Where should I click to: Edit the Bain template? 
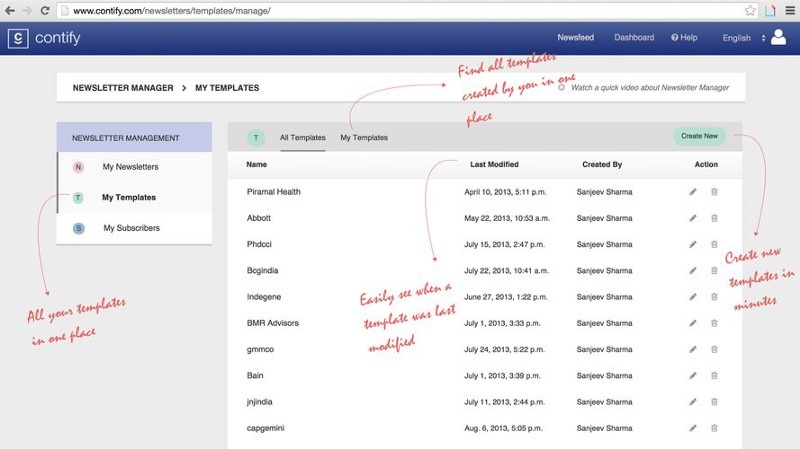pos(692,376)
